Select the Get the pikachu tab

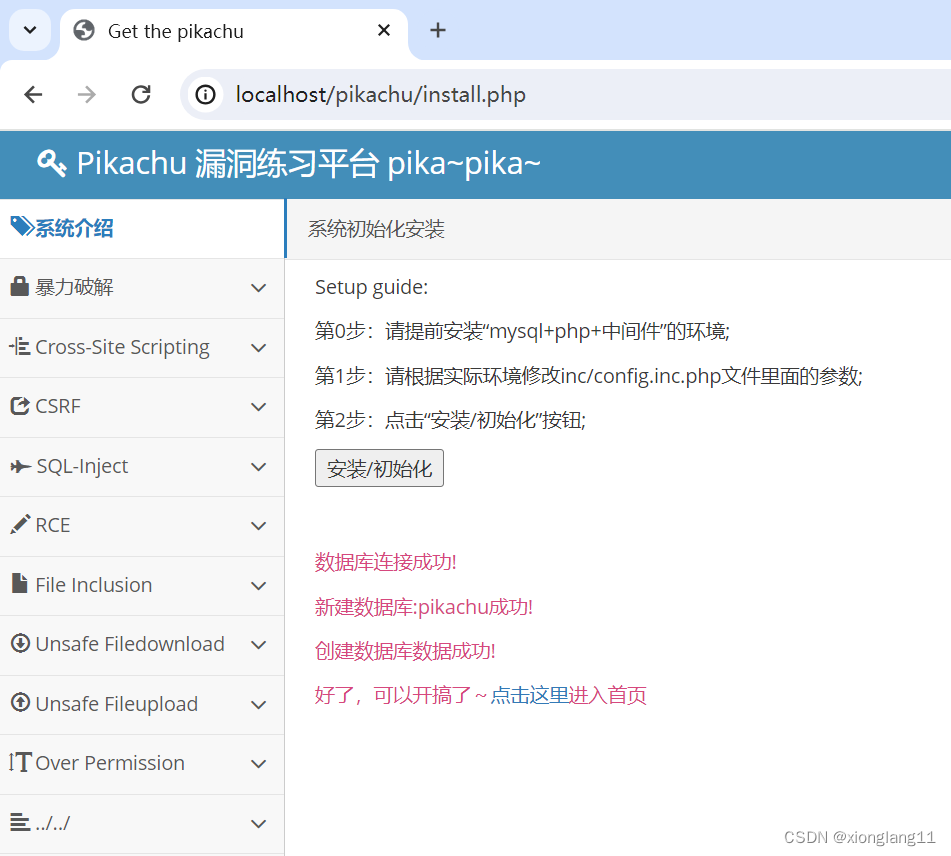coord(234,33)
